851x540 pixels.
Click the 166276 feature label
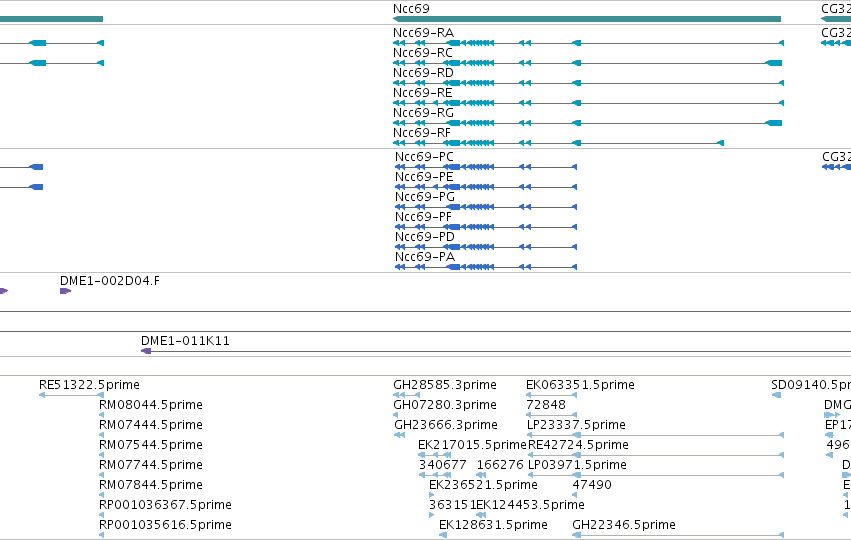click(x=500, y=465)
